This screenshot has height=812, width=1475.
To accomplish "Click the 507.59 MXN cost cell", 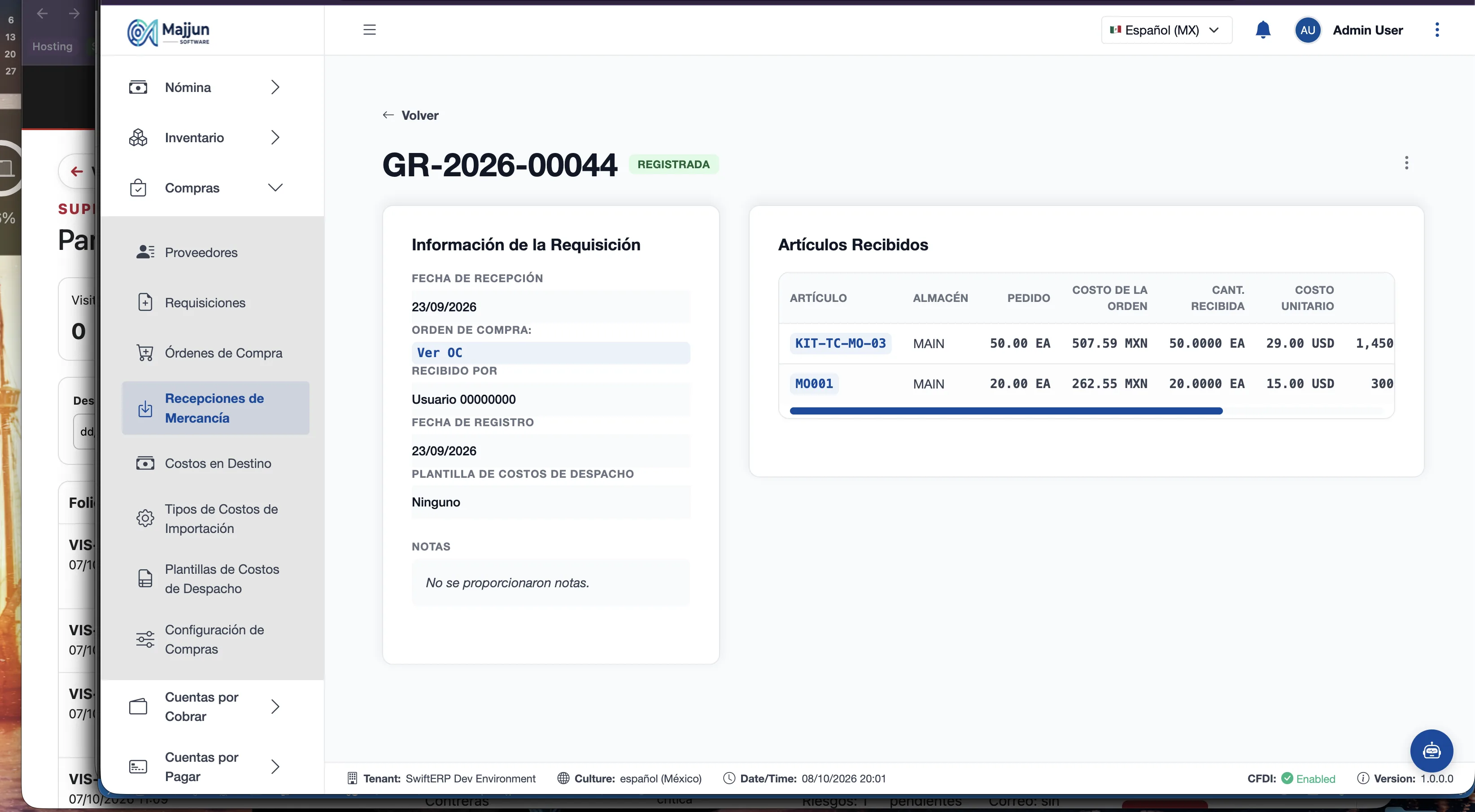I will coord(1109,344).
